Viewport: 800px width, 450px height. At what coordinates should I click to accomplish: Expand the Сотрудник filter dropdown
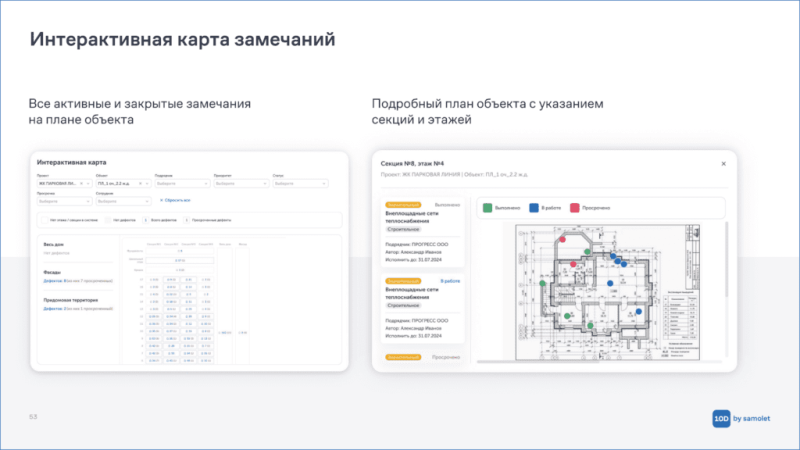pyautogui.click(x=123, y=202)
